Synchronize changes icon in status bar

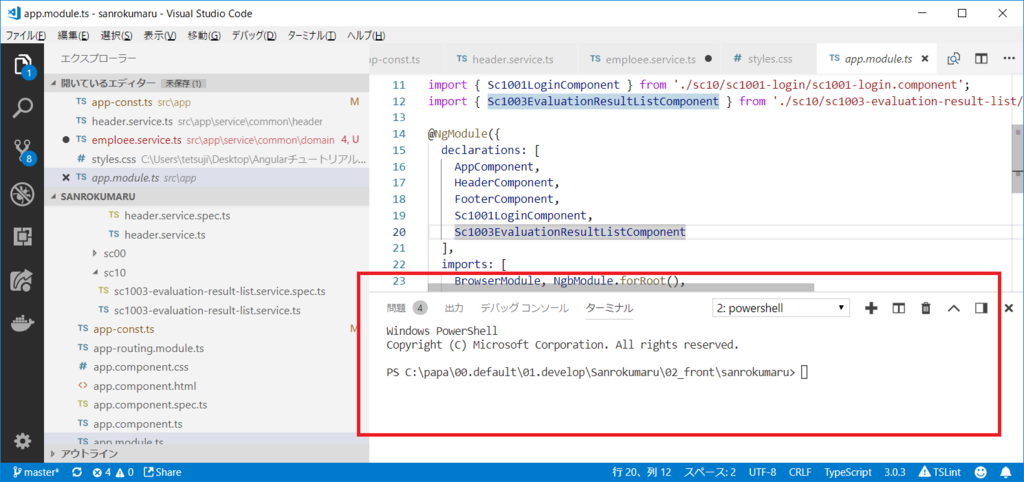[x=77, y=472]
